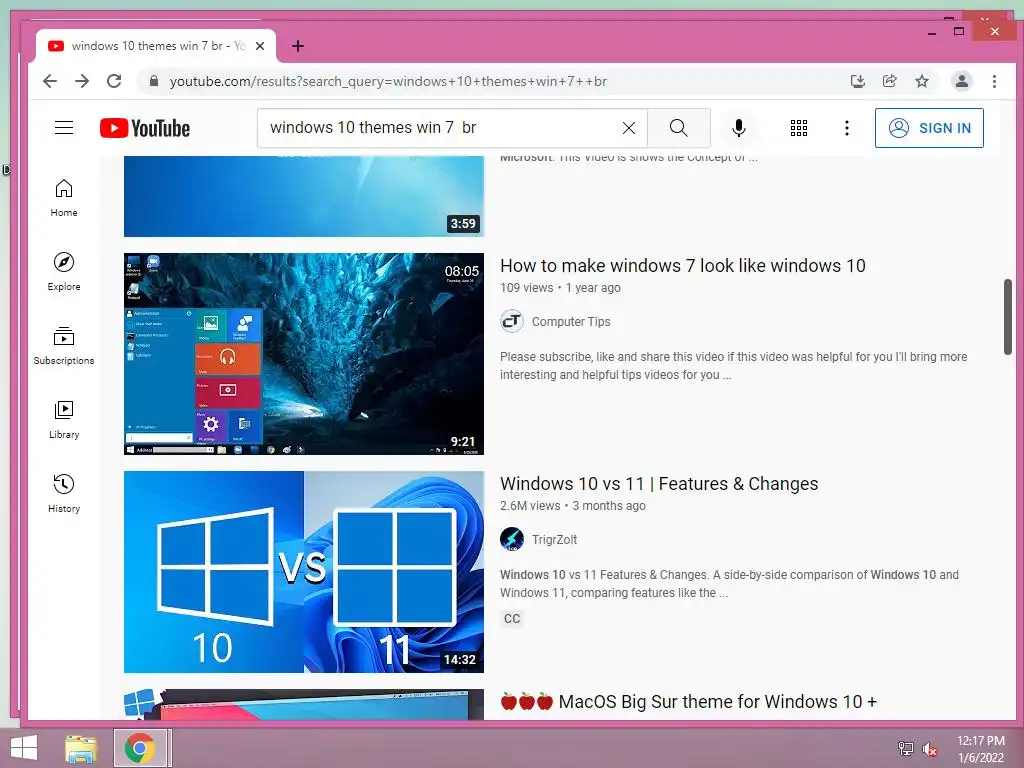
Task: Open Subscriptions in the sidebar
Action: point(64,346)
